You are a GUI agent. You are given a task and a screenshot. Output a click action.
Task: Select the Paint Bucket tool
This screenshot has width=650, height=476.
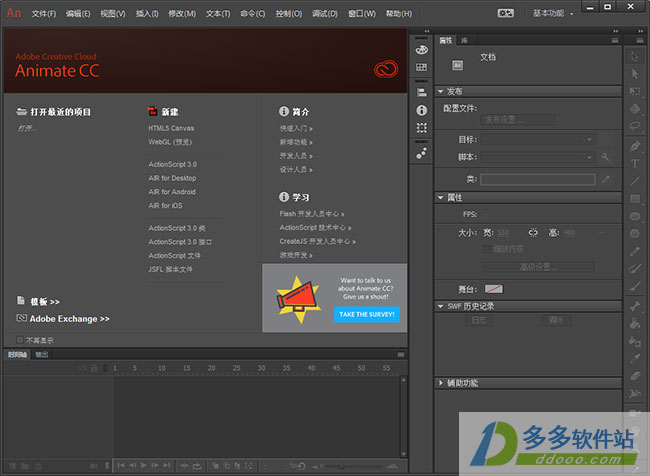635,323
